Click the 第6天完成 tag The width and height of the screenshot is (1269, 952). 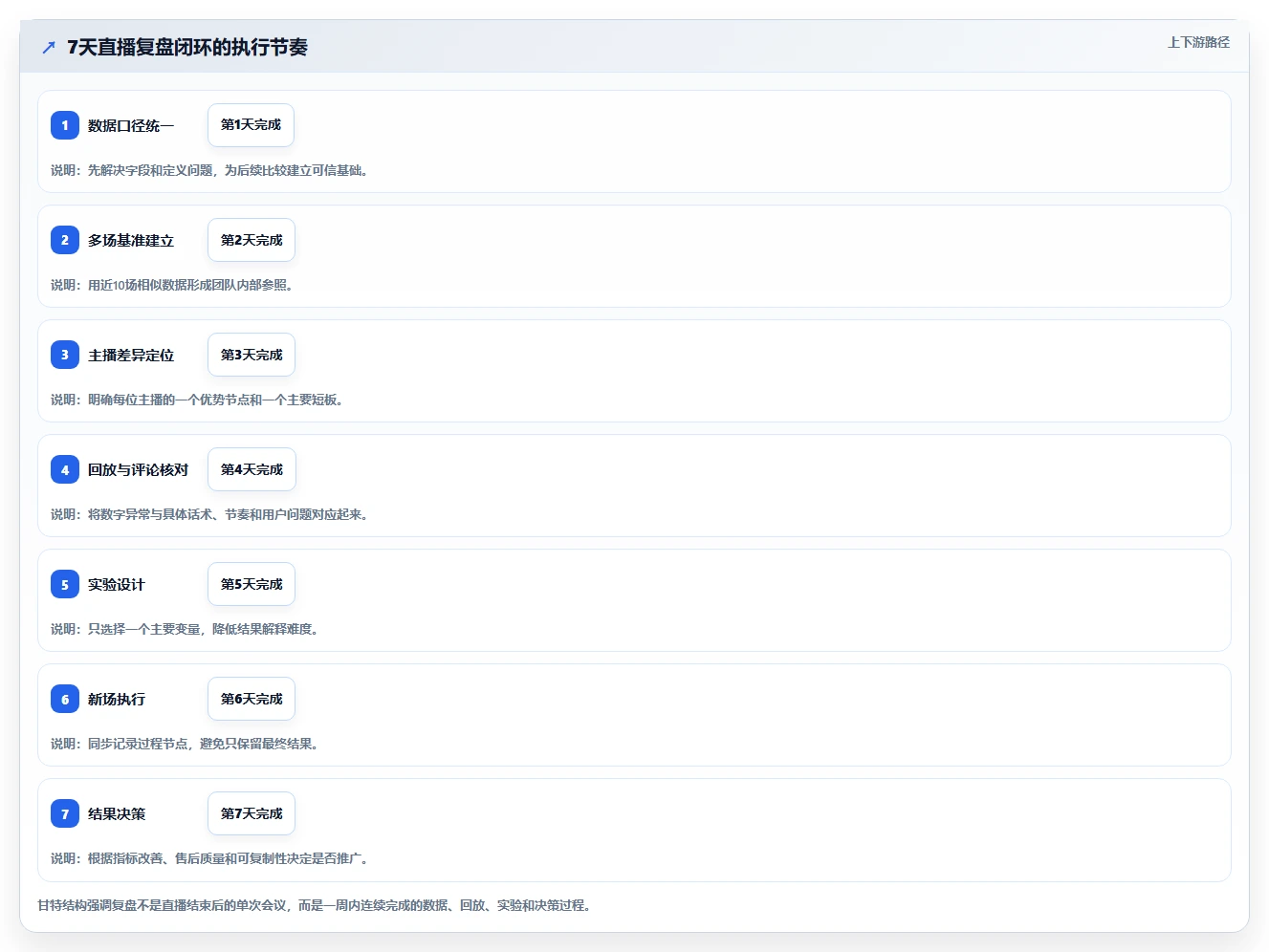(x=252, y=699)
